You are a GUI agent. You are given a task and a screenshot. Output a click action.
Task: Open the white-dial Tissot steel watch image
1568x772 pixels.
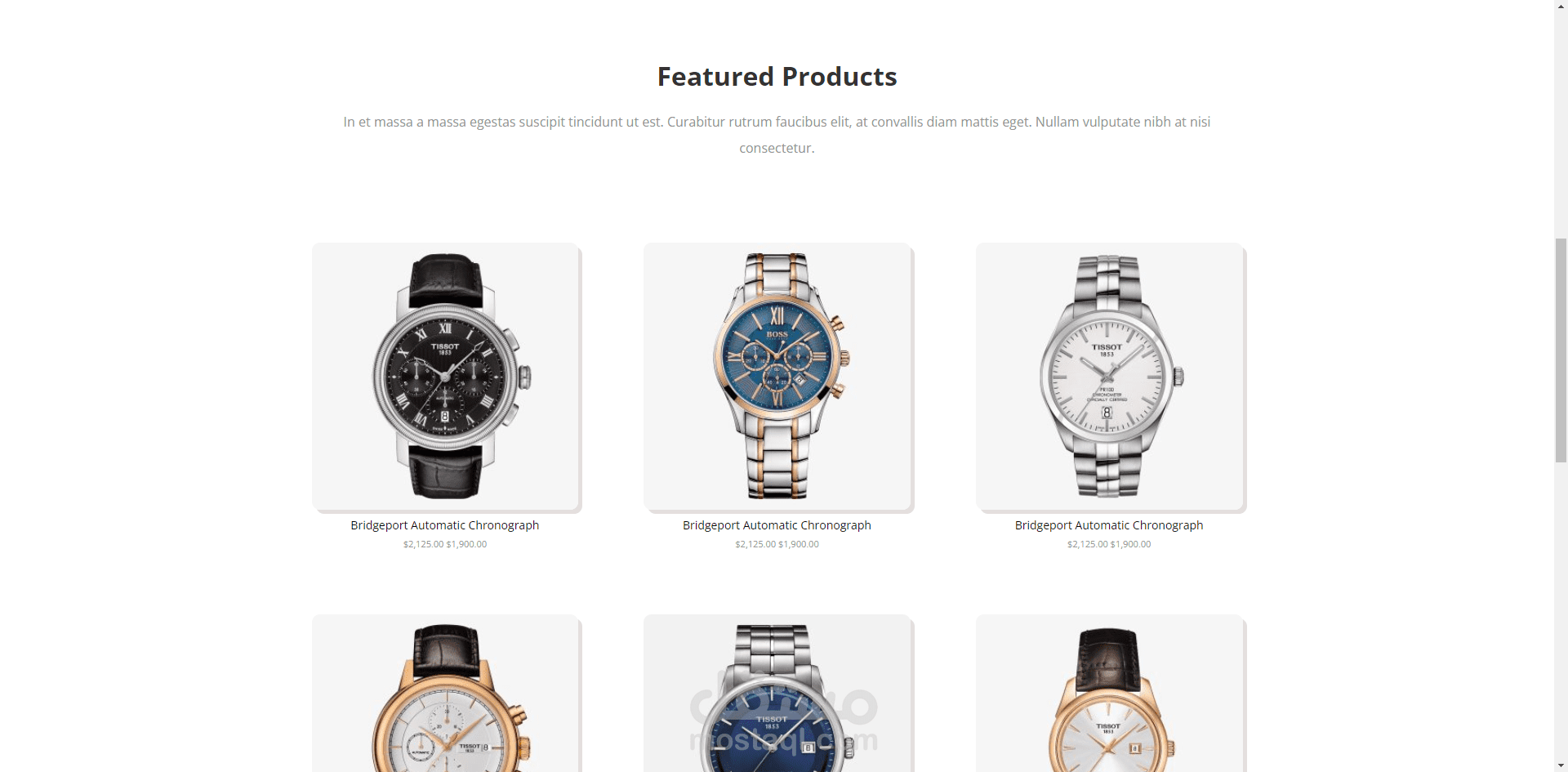tap(1109, 376)
